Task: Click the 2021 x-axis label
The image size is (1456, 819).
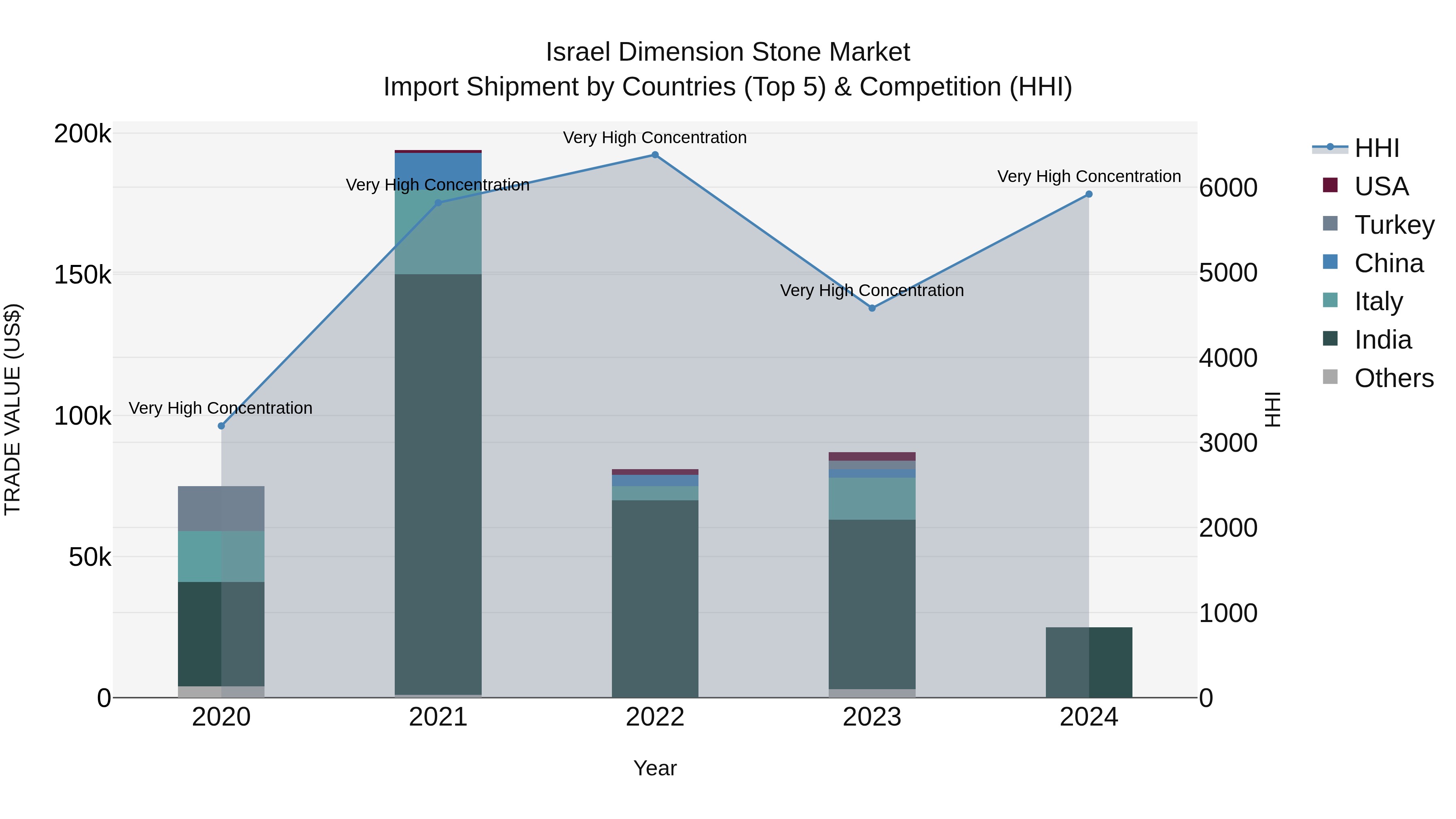Action: 438,717
